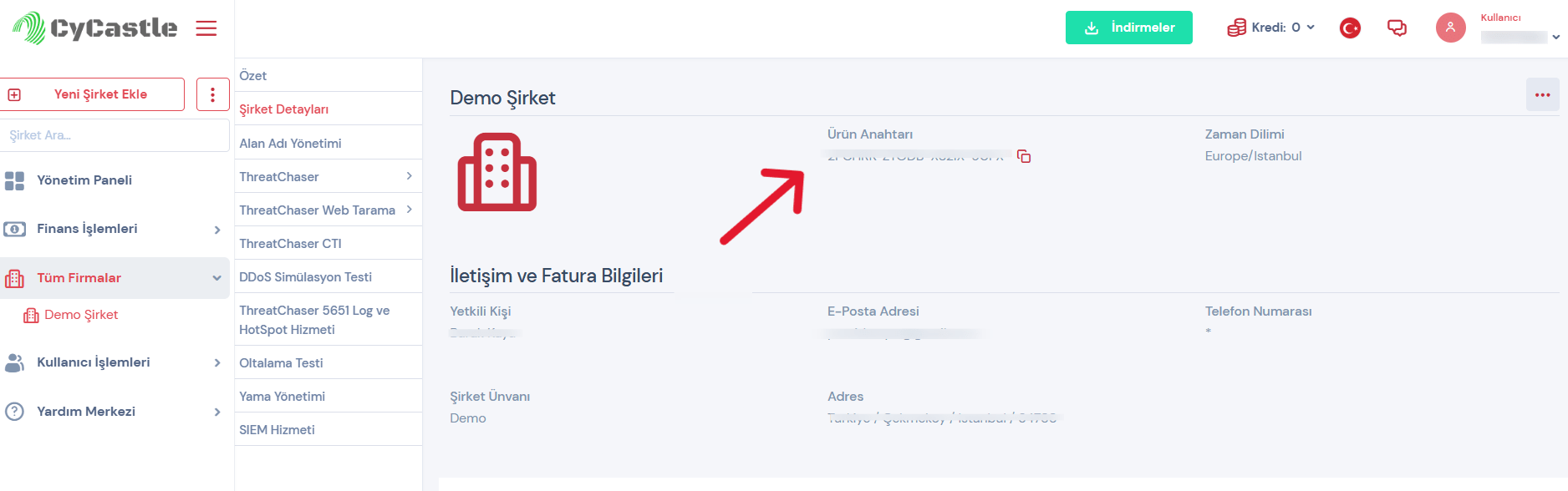Image resolution: width=1568 pixels, height=491 pixels.
Task: Go to SIEM Hizmeti section
Action: pos(277,430)
